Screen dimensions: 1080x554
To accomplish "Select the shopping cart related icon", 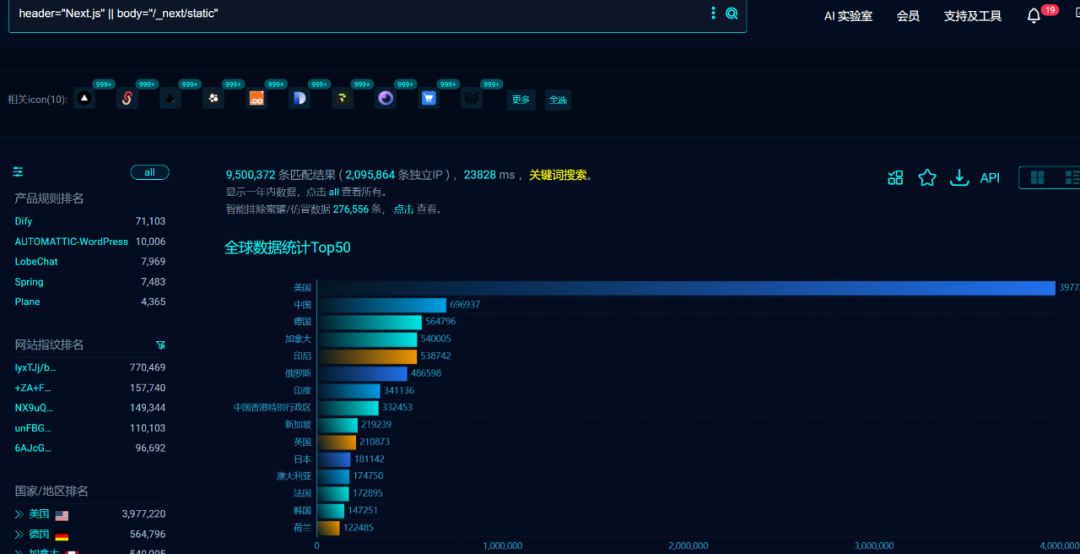I will 429,99.
